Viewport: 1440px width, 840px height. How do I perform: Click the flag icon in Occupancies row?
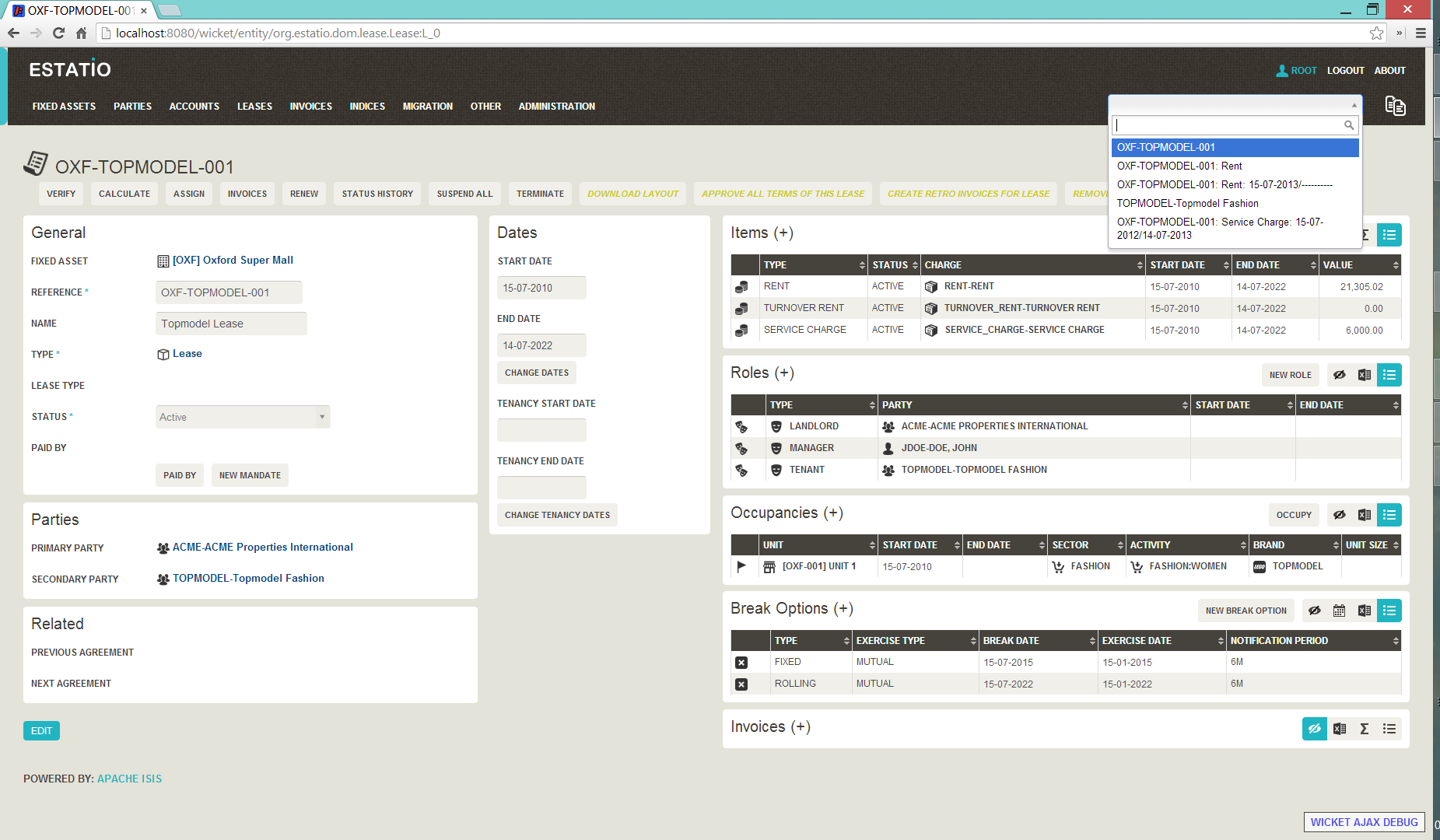[741, 566]
